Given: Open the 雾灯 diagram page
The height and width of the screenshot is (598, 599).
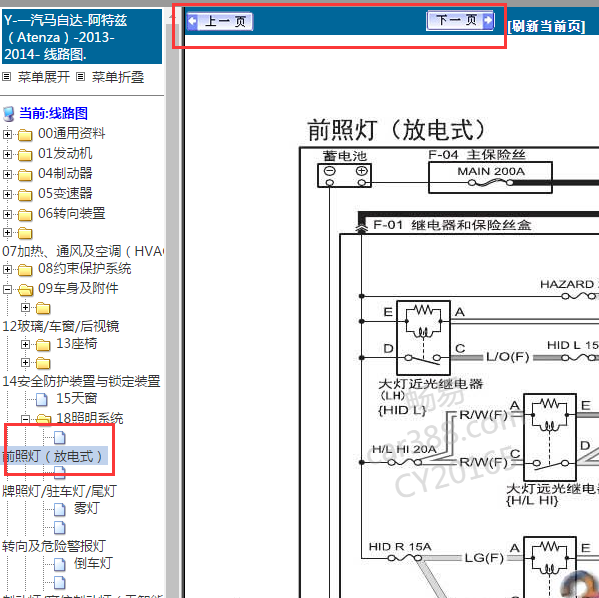Looking at the screenshot, I should [87, 508].
